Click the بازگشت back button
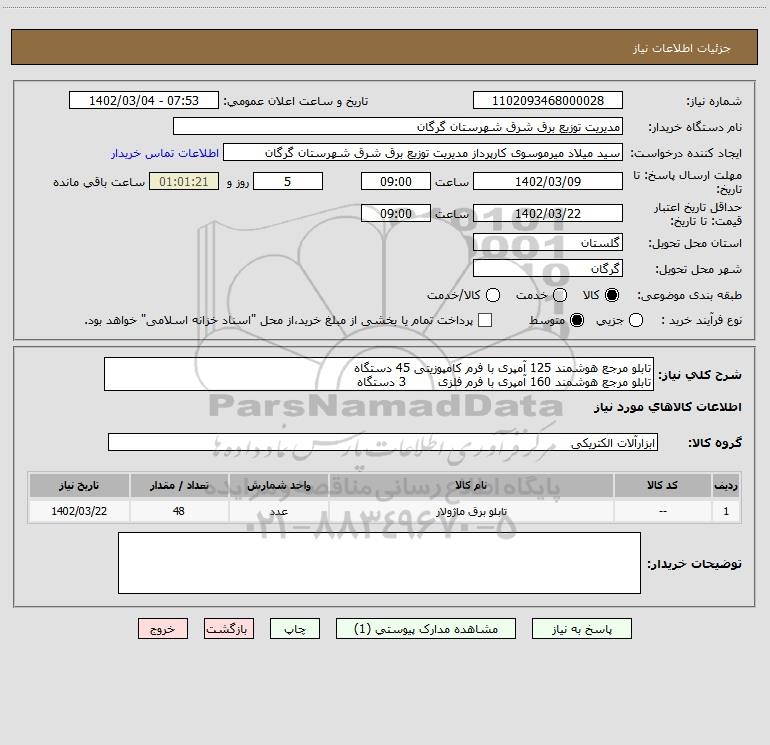Image resolution: width=770 pixels, height=745 pixels. (229, 629)
